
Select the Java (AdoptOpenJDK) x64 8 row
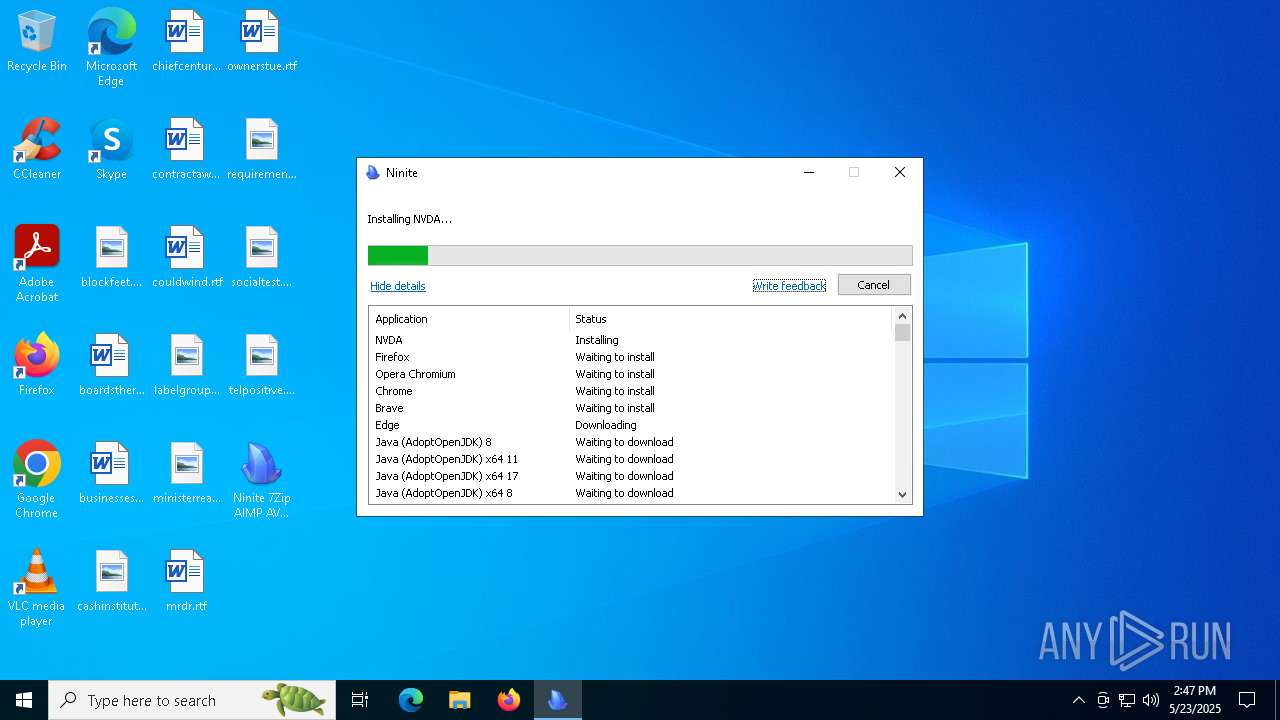630,493
